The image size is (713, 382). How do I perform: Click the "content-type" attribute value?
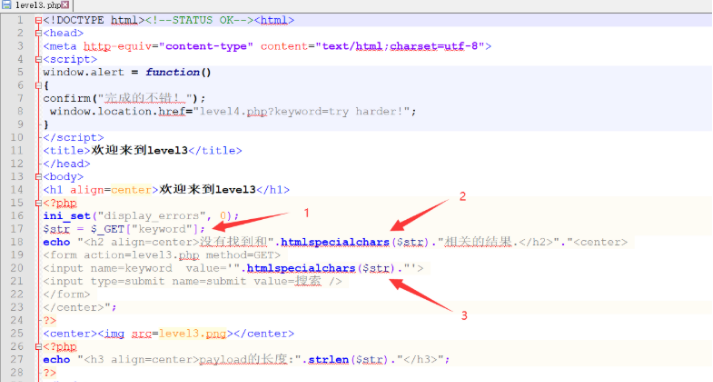click(206, 46)
